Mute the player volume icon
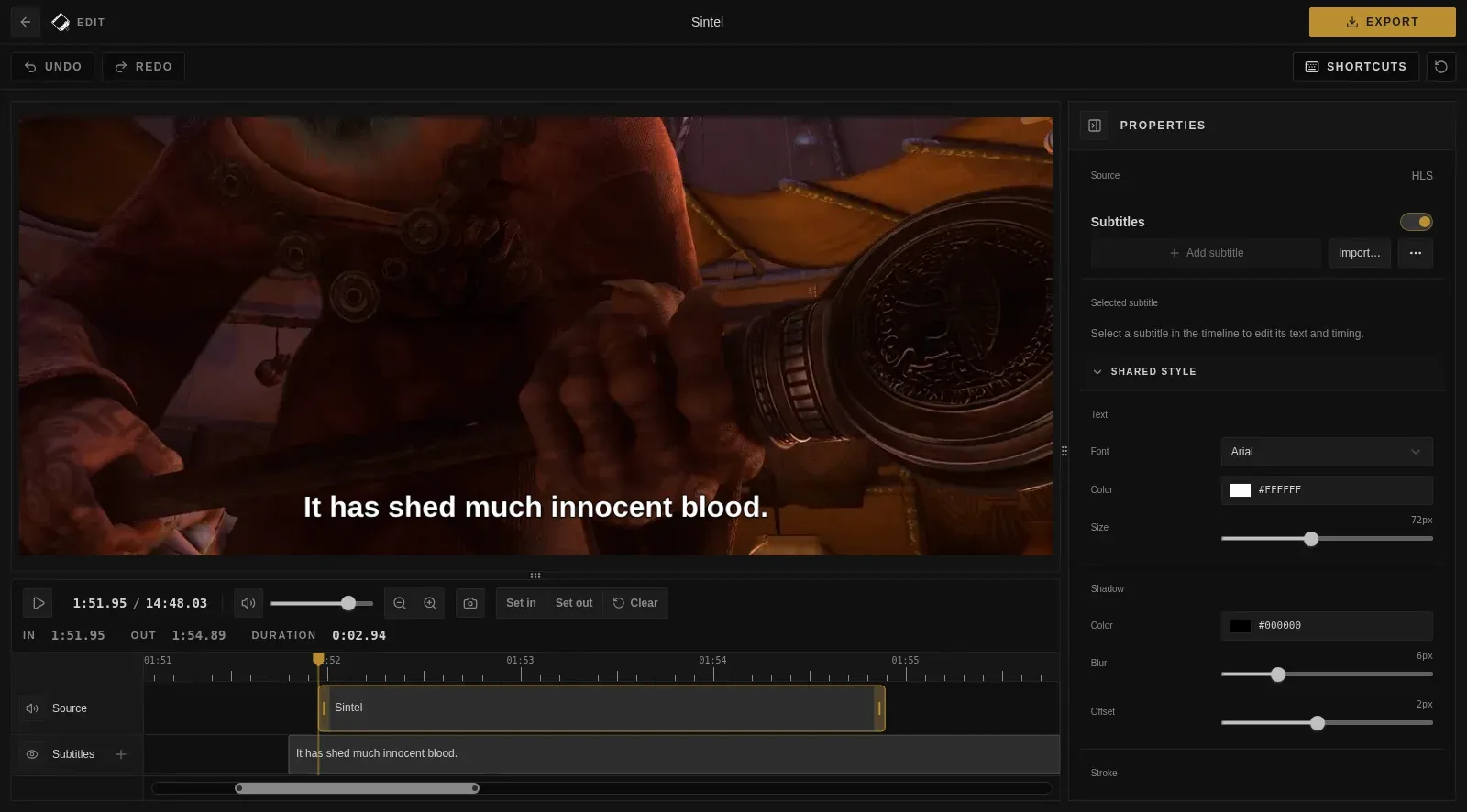The height and width of the screenshot is (812, 1467). tap(248, 603)
